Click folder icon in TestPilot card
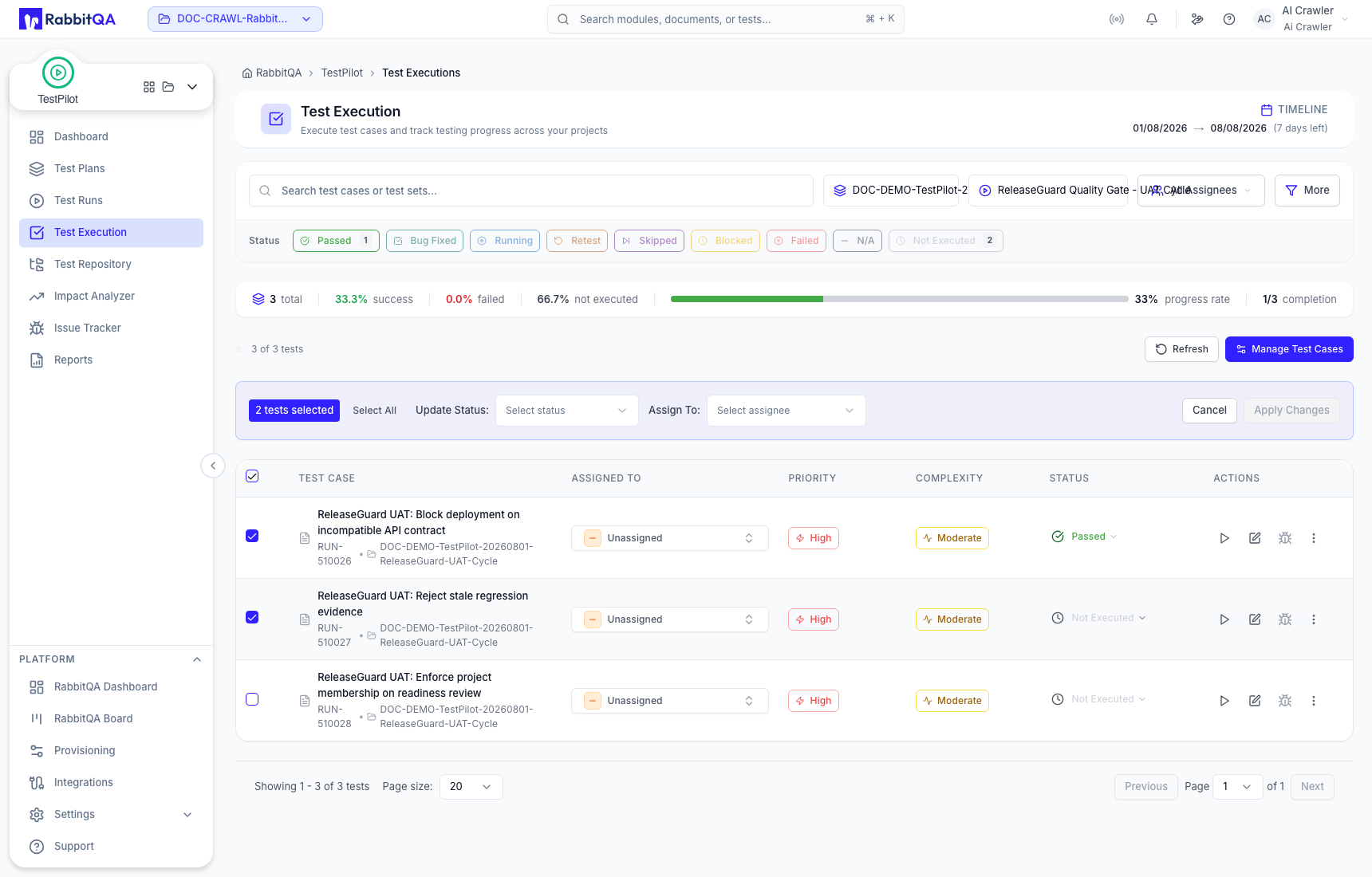 [168, 87]
